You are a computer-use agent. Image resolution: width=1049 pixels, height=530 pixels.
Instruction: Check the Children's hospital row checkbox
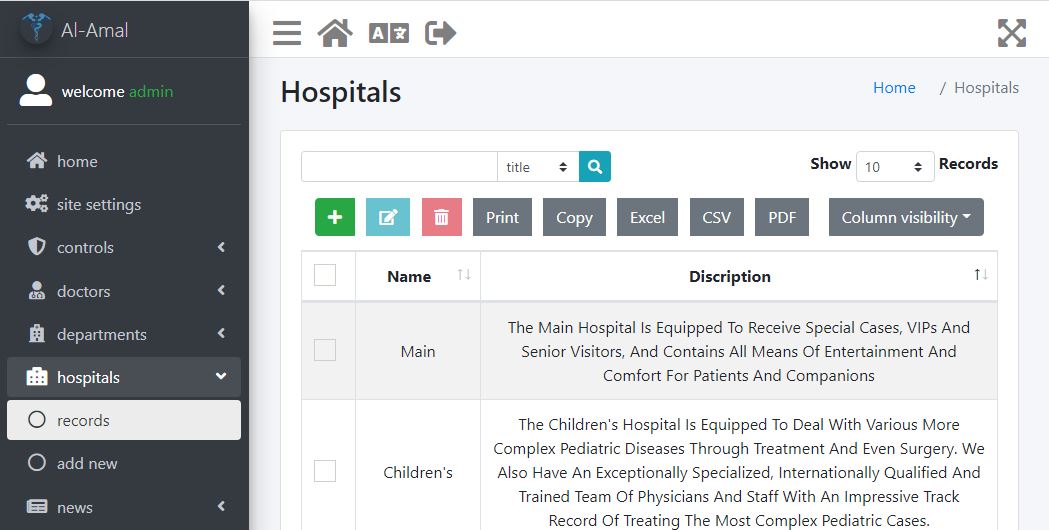(x=325, y=471)
